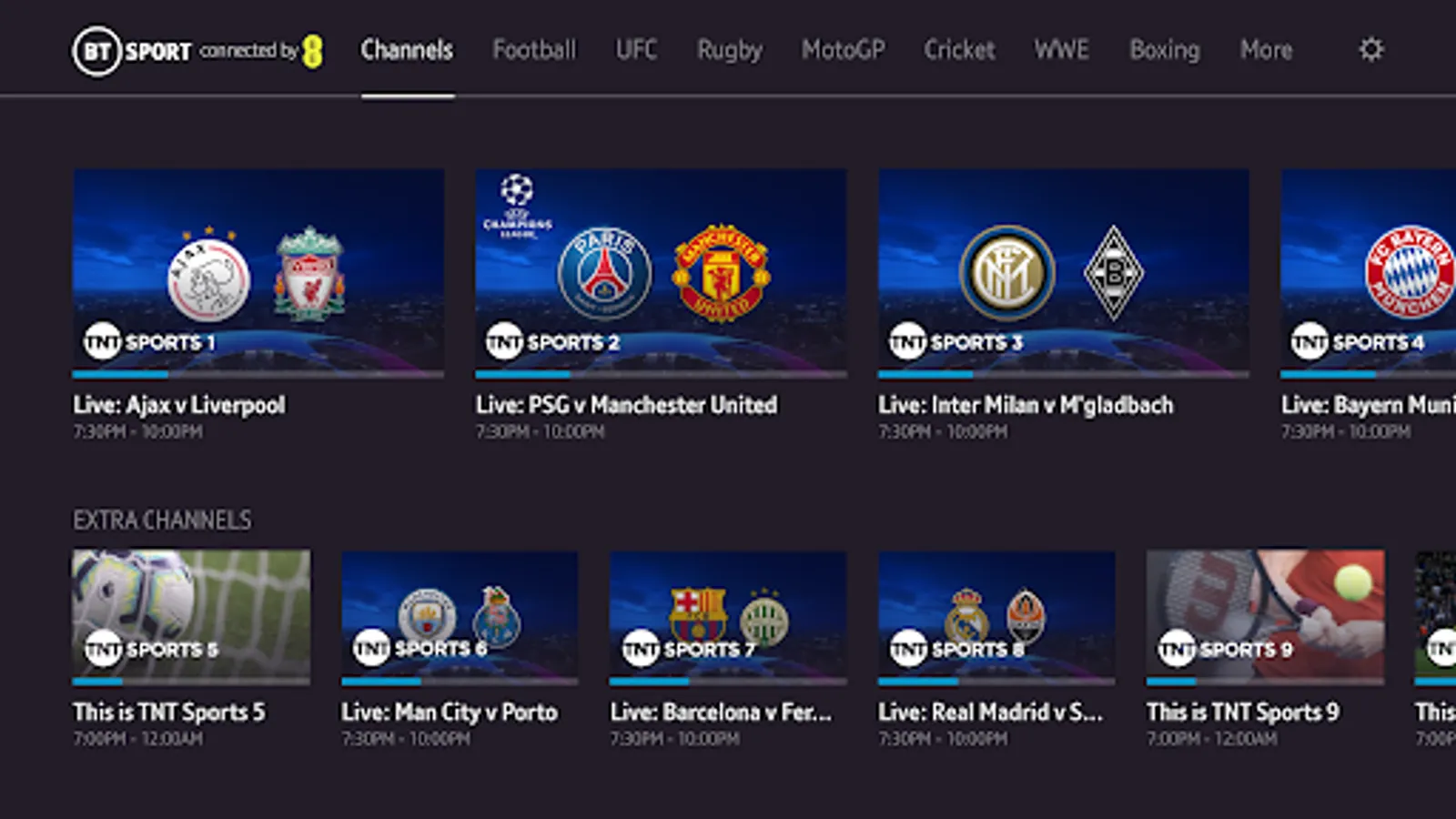The image size is (1456, 819).
Task: Click progress bar under Inter Milan match
Action: pos(1063,374)
